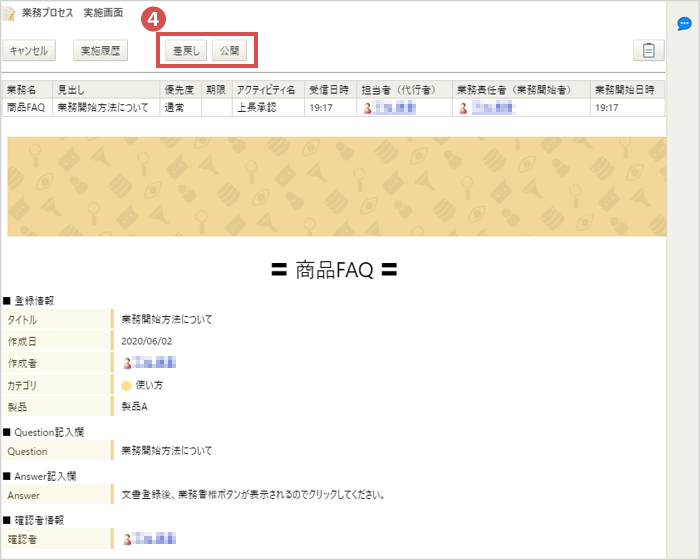
Task: Click the 差戻し button
Action: (x=186, y=50)
